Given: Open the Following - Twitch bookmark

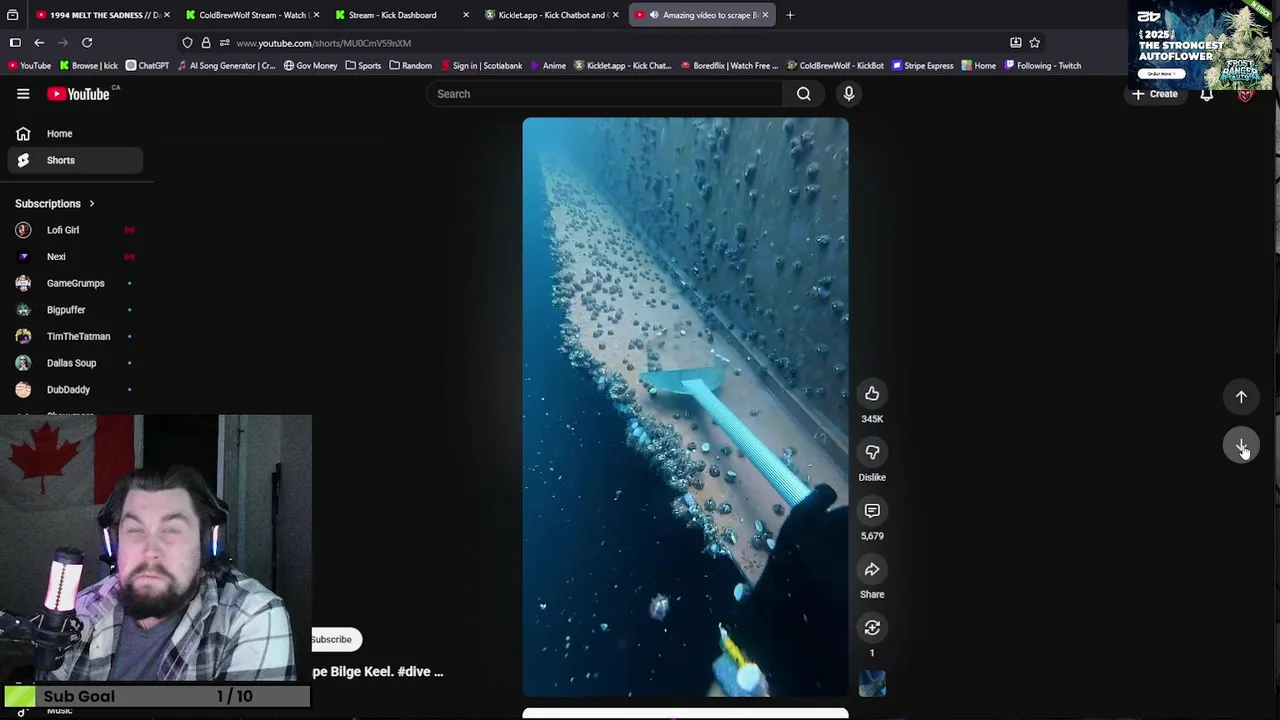Looking at the screenshot, I should [1042, 66].
